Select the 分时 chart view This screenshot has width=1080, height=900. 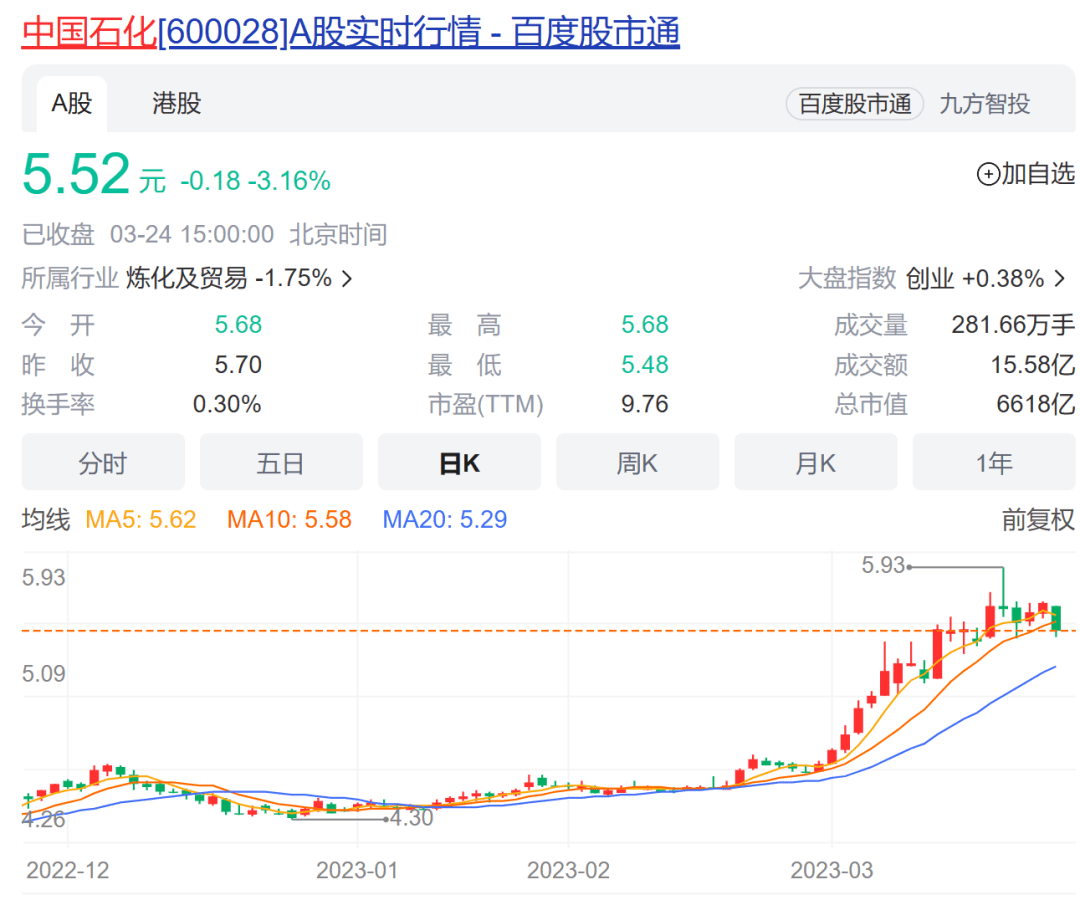click(x=103, y=462)
